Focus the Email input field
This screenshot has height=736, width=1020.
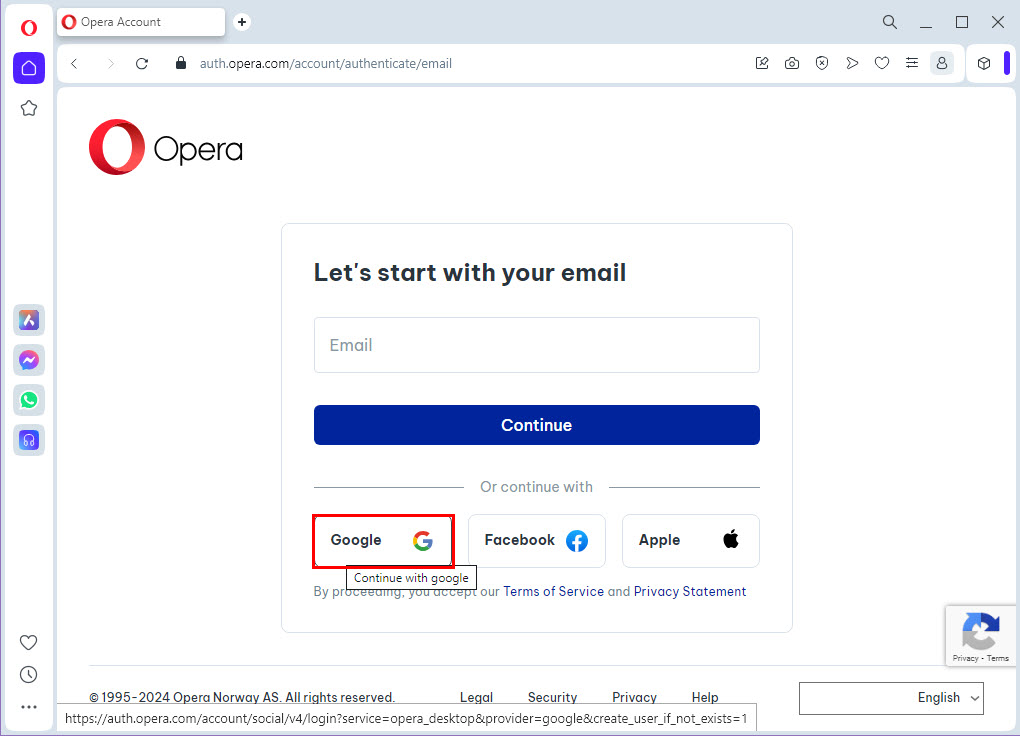point(537,345)
